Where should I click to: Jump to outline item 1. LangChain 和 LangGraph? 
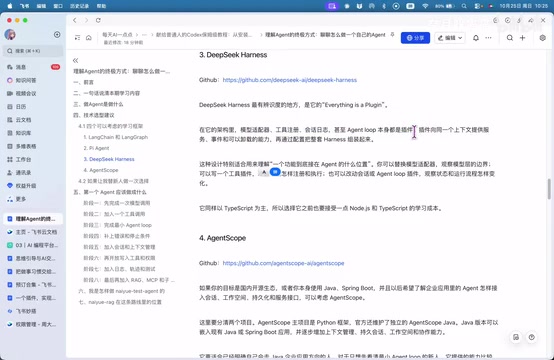tap(116, 137)
